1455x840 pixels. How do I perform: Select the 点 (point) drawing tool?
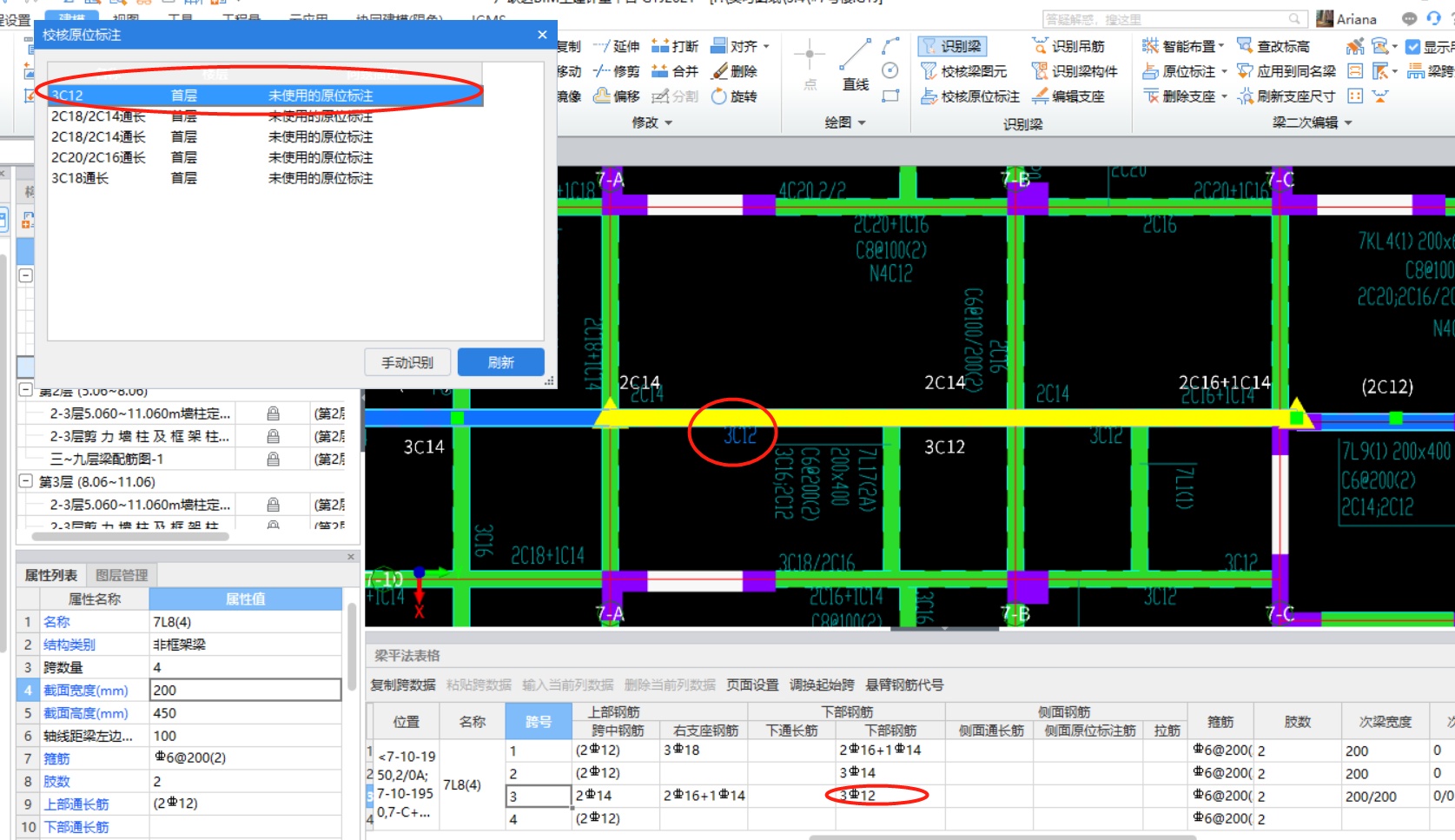pyautogui.click(x=810, y=65)
